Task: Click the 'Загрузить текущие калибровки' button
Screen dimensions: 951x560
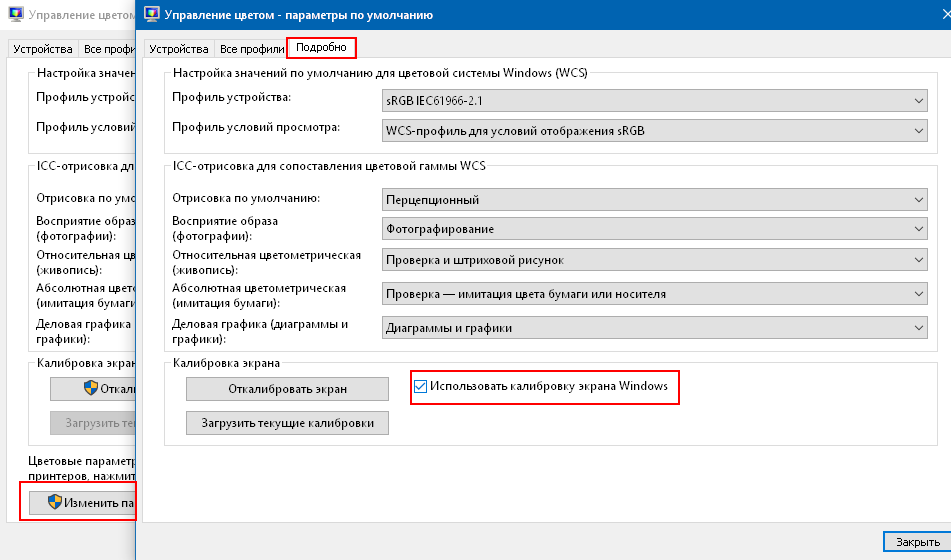Action: click(x=287, y=423)
